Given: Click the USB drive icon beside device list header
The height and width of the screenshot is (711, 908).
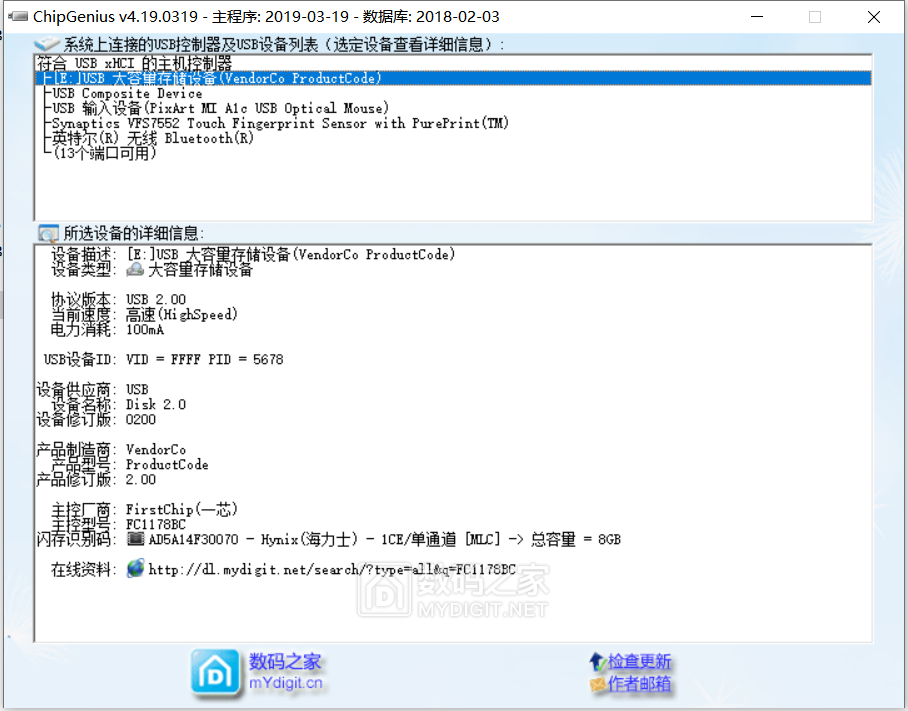Looking at the screenshot, I should click(x=47, y=44).
